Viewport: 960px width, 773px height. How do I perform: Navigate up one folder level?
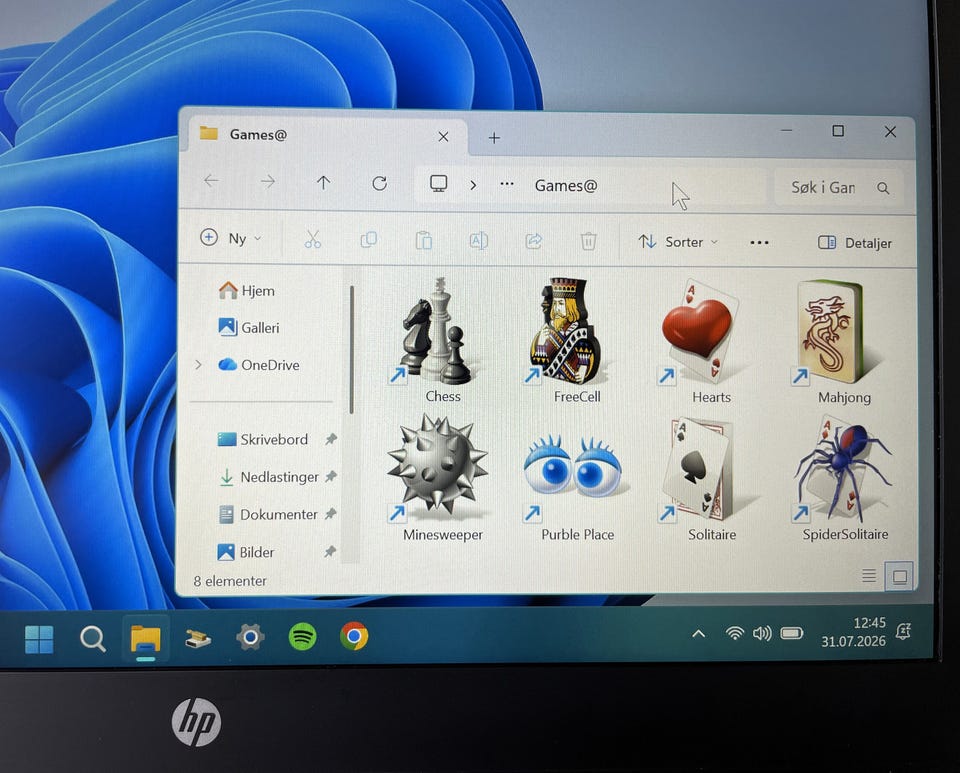point(323,182)
